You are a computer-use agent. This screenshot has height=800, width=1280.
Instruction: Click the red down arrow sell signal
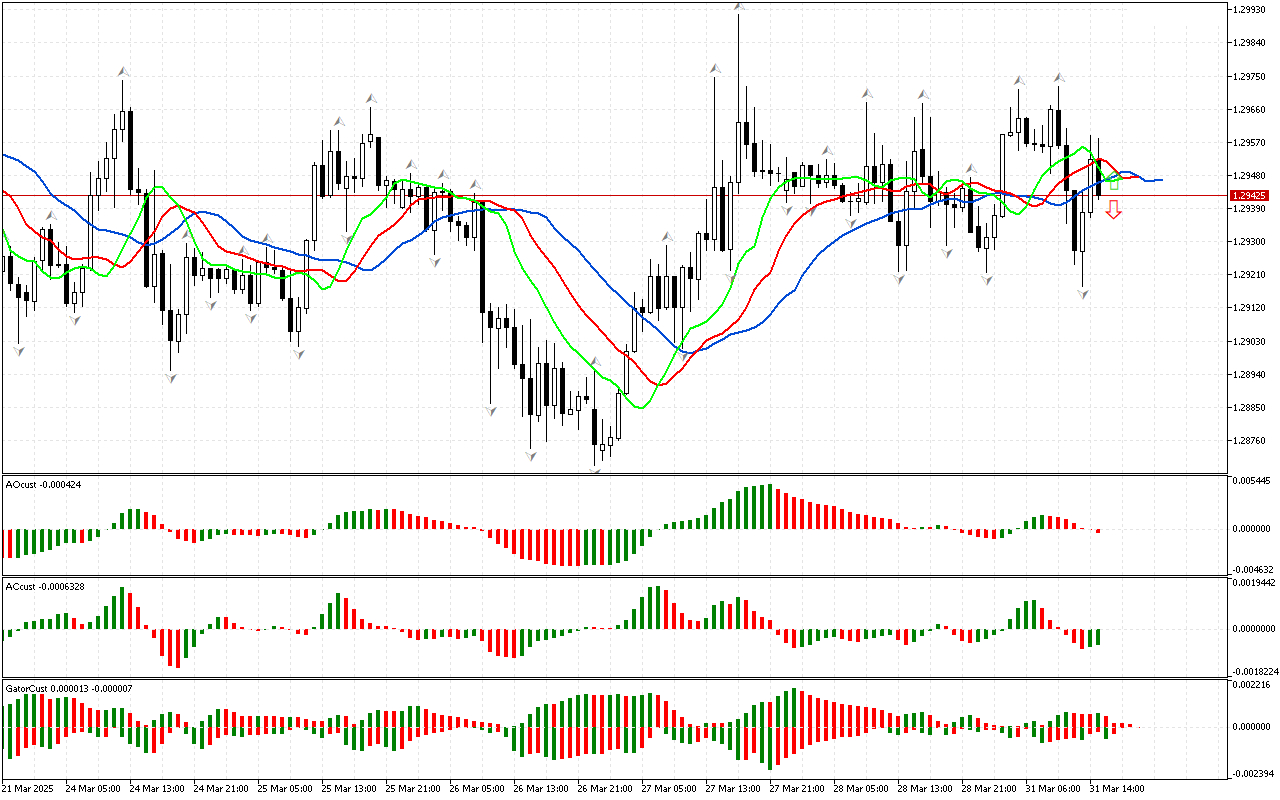[x=1113, y=209]
